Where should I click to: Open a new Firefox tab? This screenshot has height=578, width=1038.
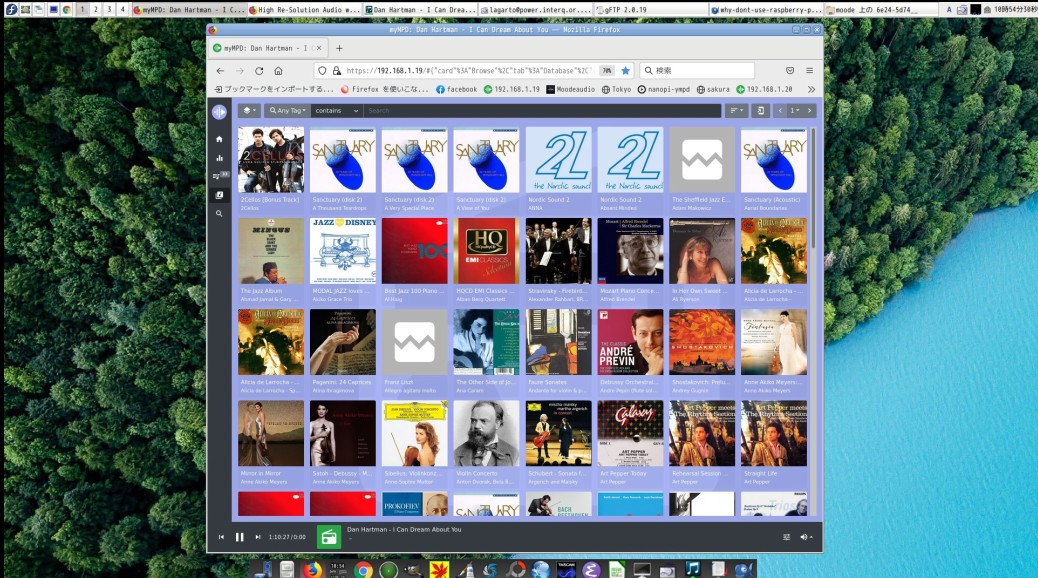339,48
